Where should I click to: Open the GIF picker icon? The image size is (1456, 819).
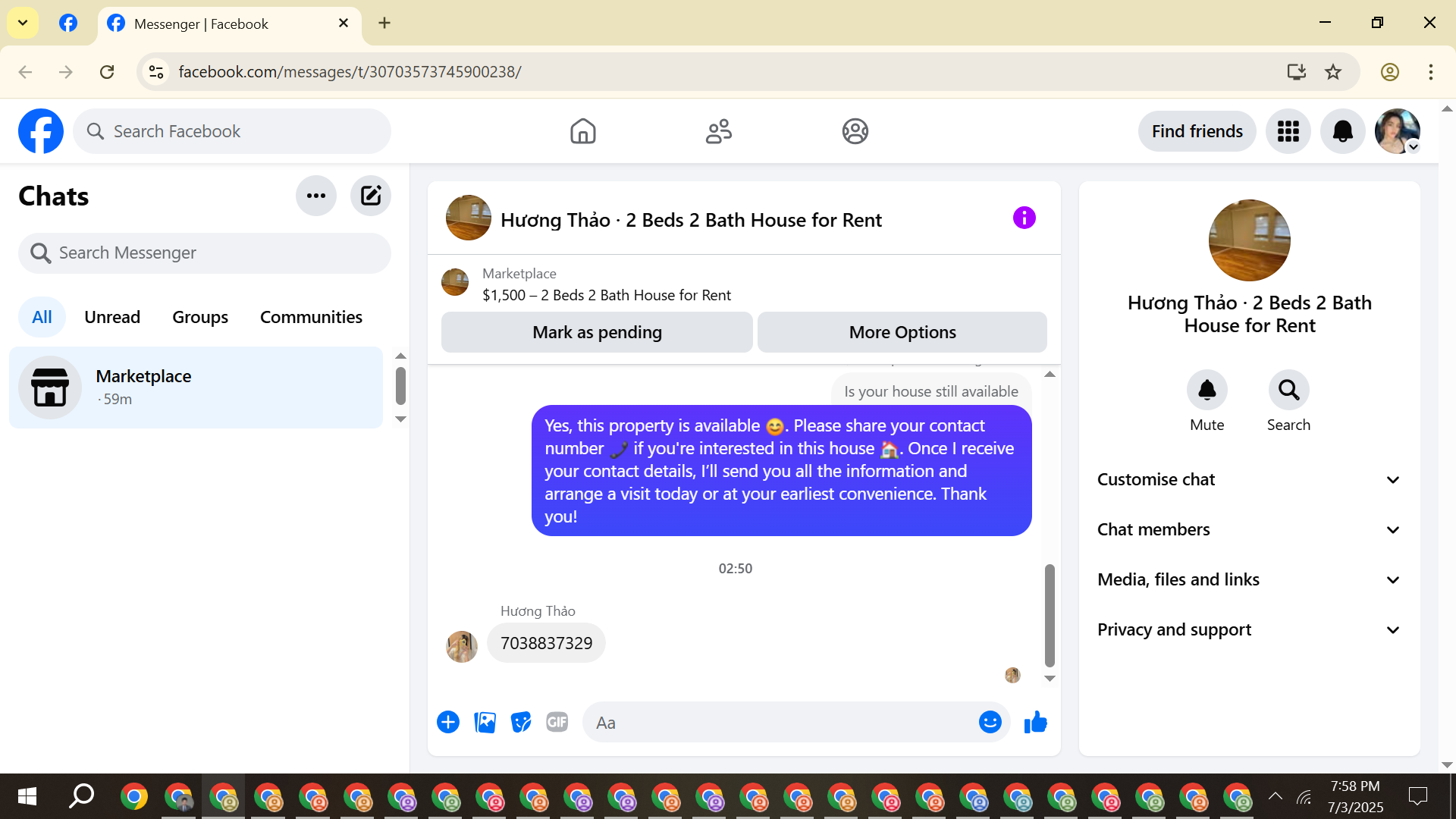557,723
